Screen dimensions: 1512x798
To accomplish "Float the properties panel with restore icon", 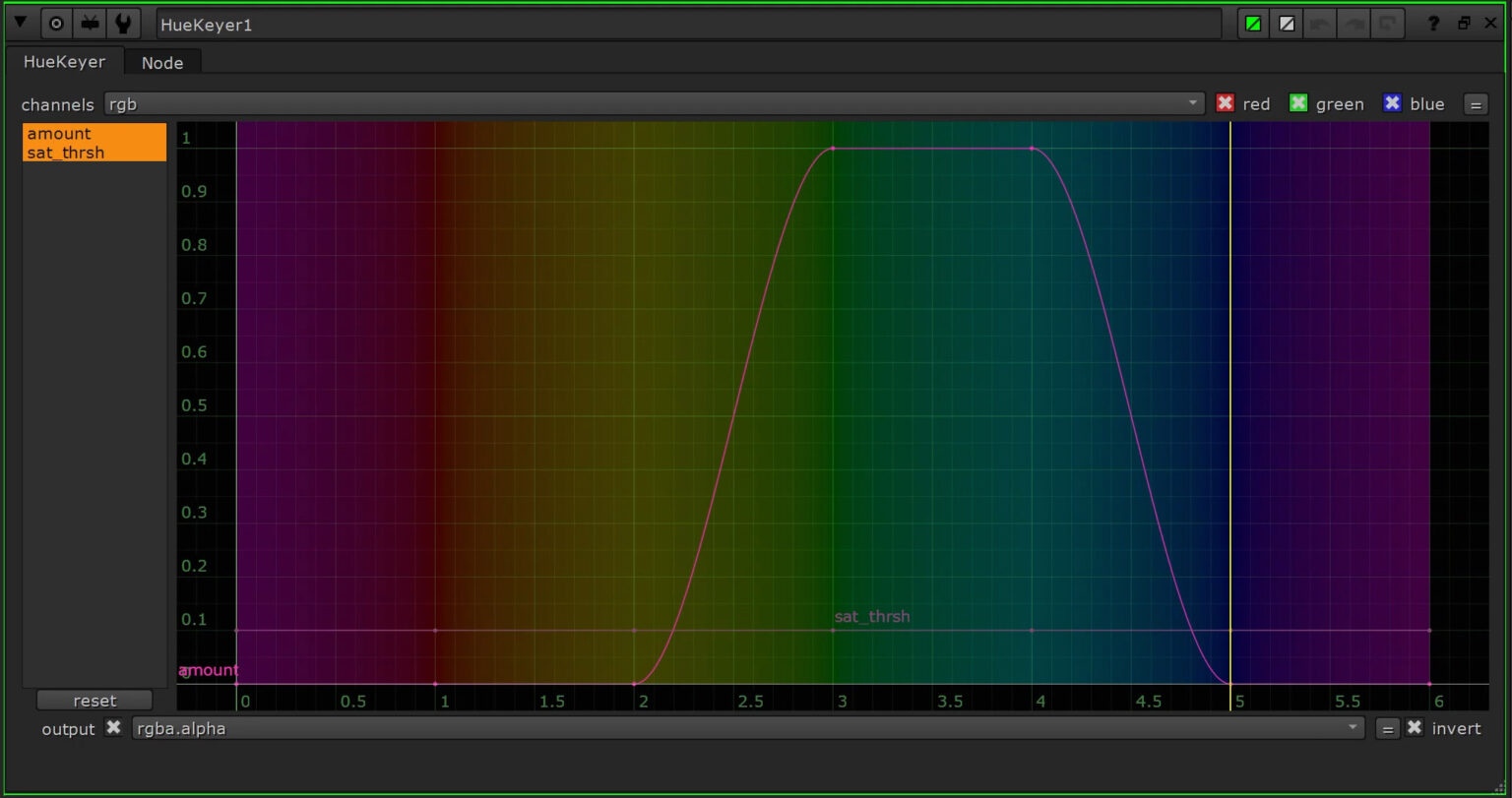I will tap(1464, 24).
